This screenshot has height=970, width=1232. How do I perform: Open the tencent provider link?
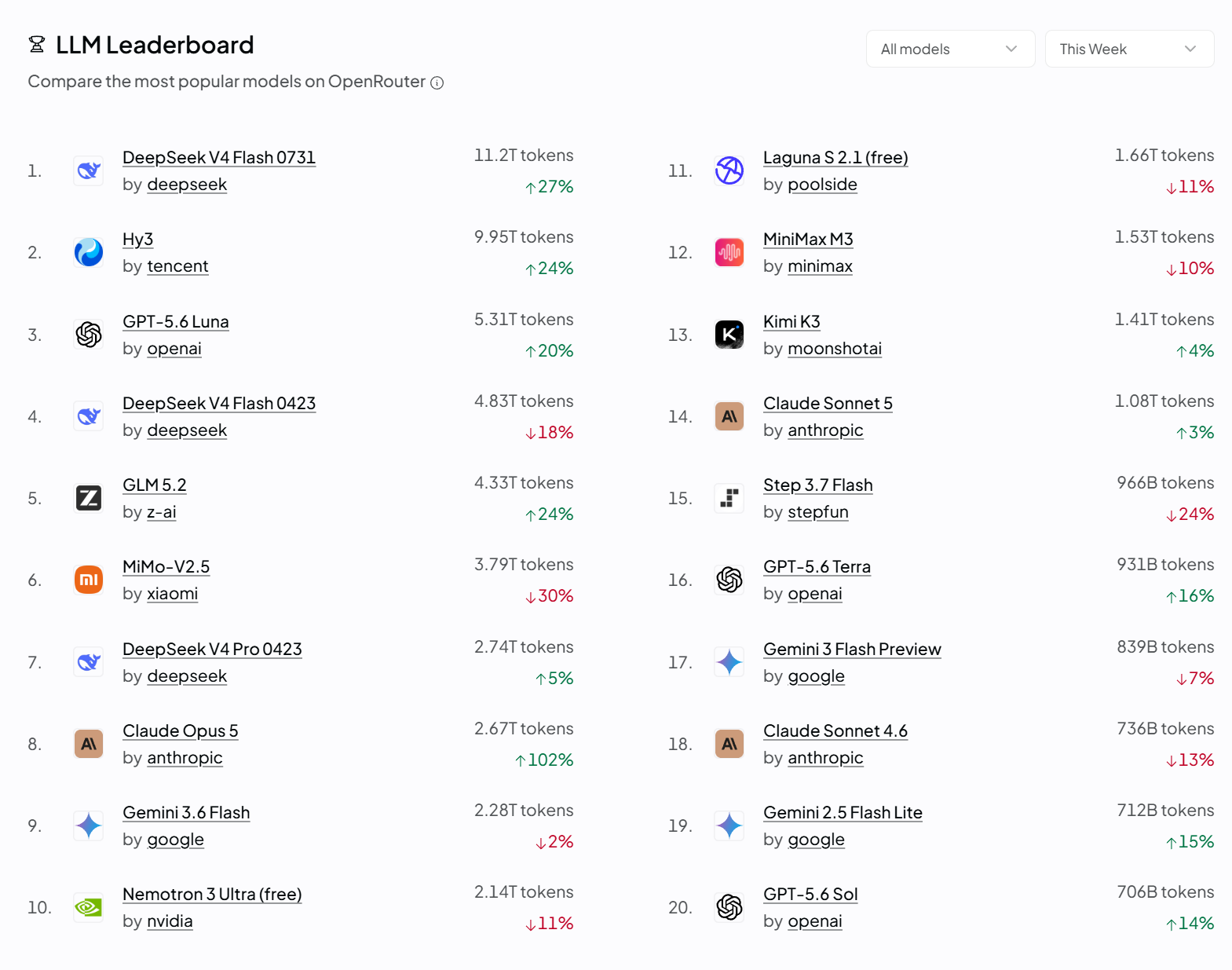tap(177, 266)
